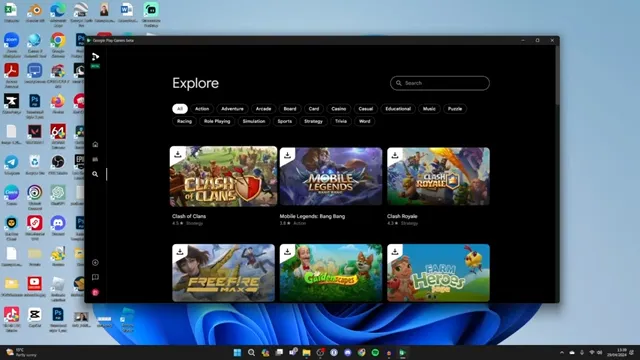Open the Free Fire Max game thumbnail

pos(223,273)
